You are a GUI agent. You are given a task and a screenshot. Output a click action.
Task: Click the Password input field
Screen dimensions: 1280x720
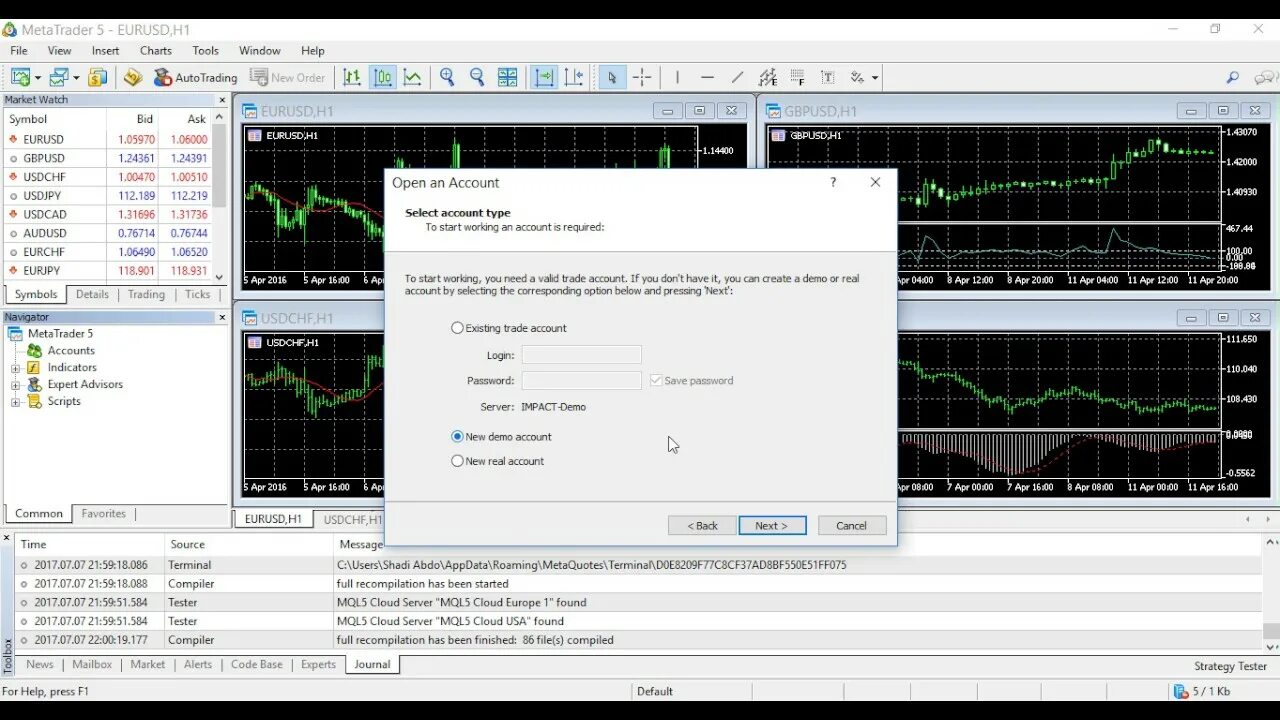point(581,380)
